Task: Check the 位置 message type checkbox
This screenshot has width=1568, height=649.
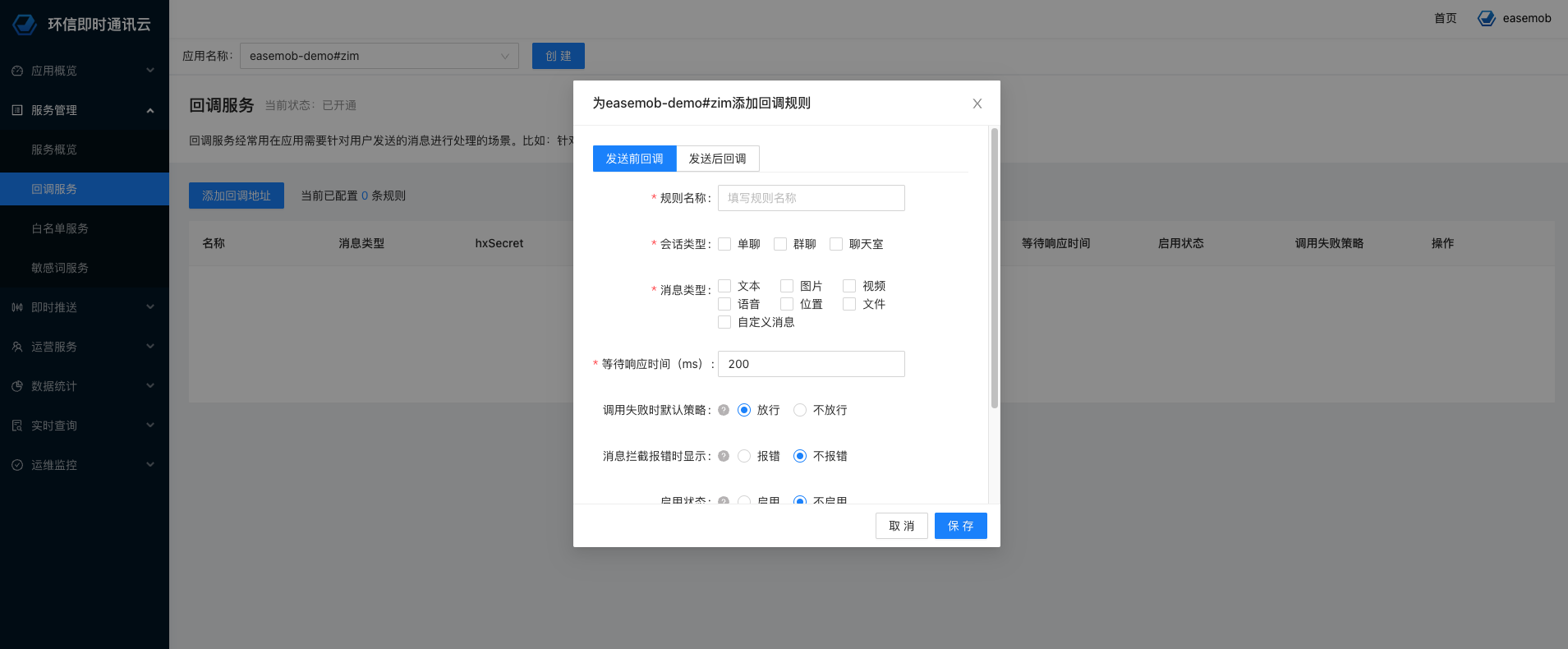Action: tap(787, 304)
